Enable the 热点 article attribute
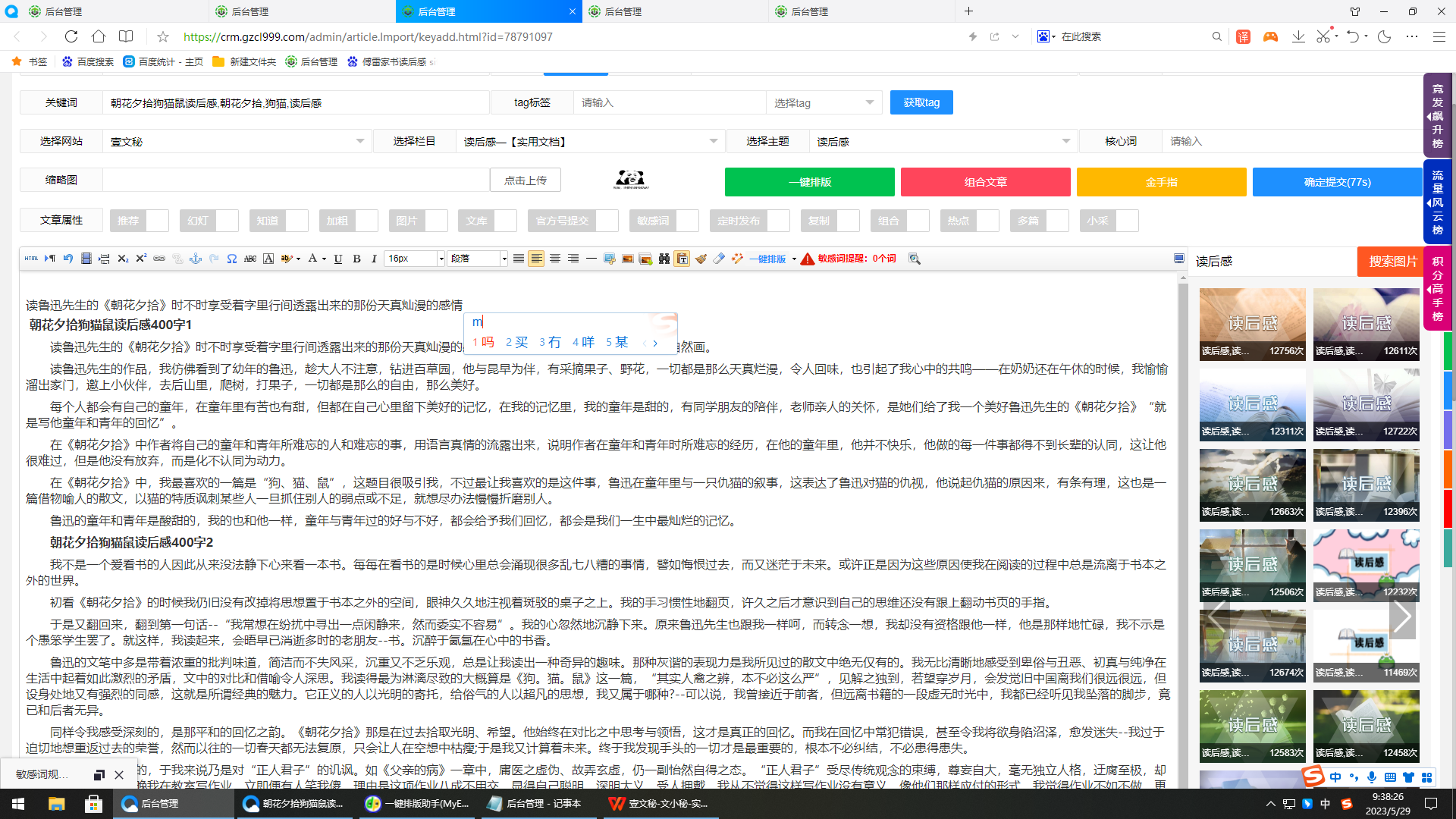Viewport: 1456px width, 819px height. point(969,221)
